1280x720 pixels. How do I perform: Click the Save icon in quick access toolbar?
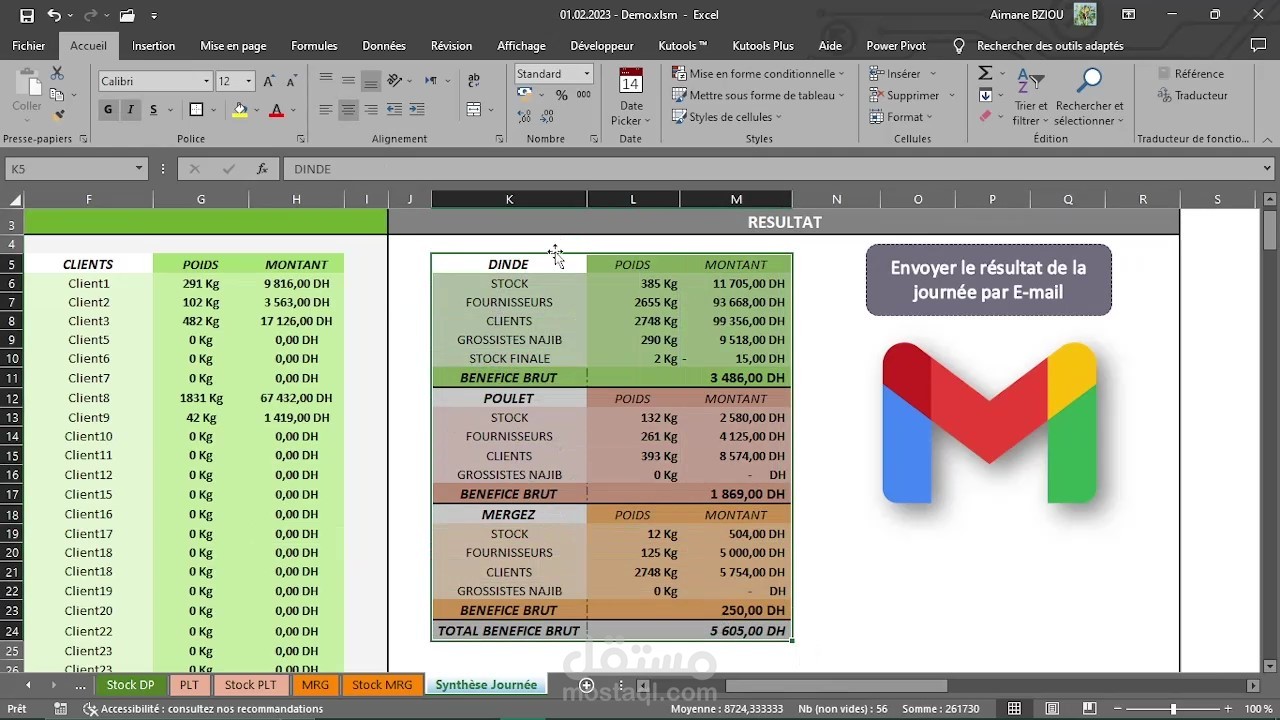27,15
